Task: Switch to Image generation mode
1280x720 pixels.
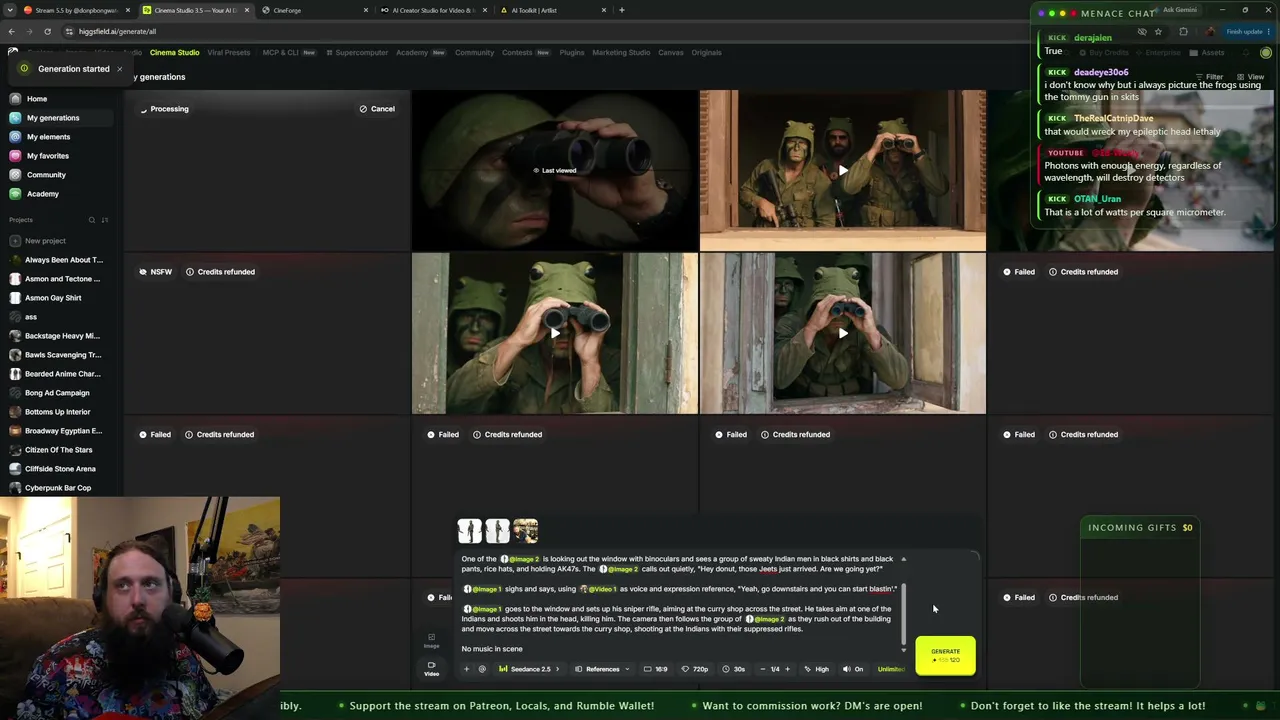Action: [432, 640]
